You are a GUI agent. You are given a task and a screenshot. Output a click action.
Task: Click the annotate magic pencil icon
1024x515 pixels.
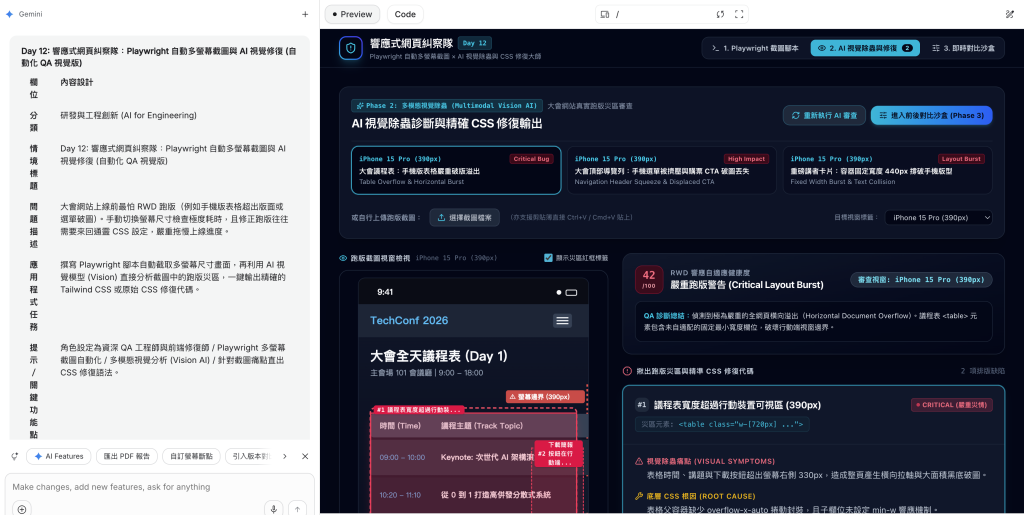[1010, 14]
